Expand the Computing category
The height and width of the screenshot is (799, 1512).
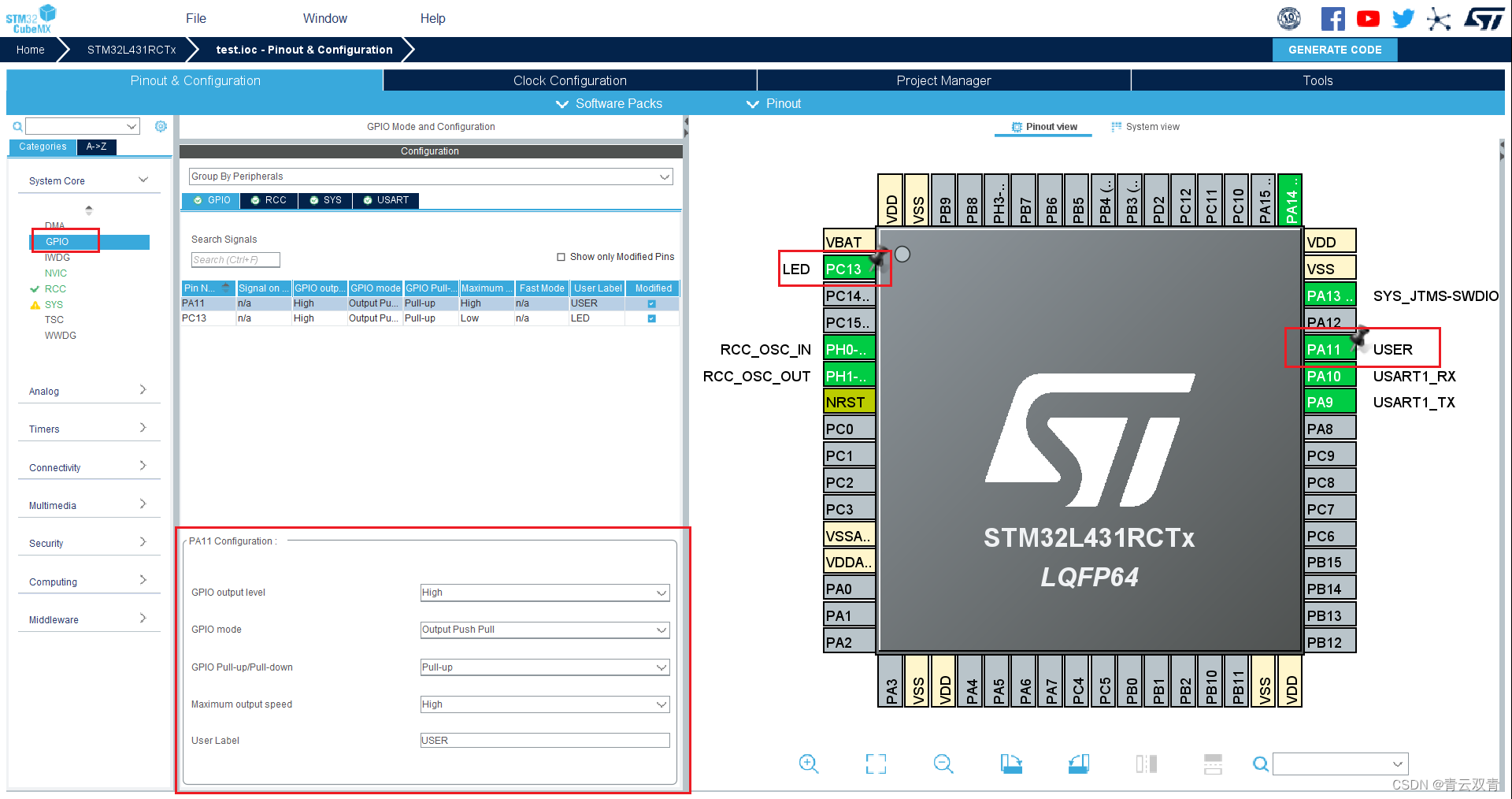89,582
